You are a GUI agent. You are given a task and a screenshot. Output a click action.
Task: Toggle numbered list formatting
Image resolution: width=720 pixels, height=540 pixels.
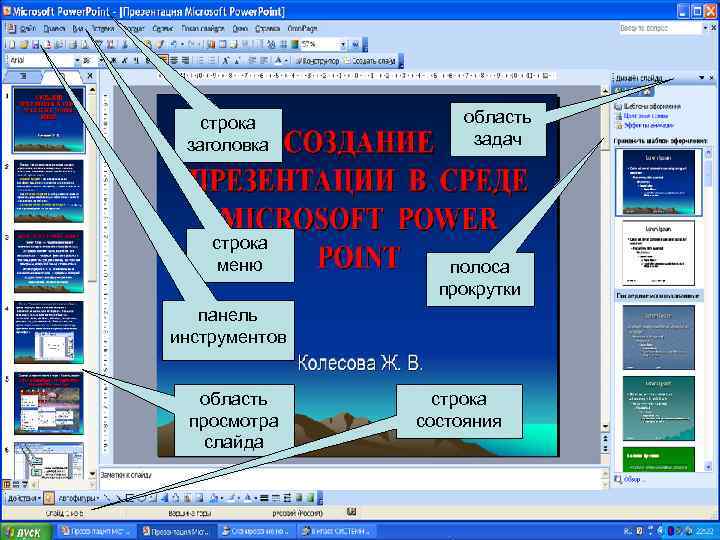[x=201, y=61]
